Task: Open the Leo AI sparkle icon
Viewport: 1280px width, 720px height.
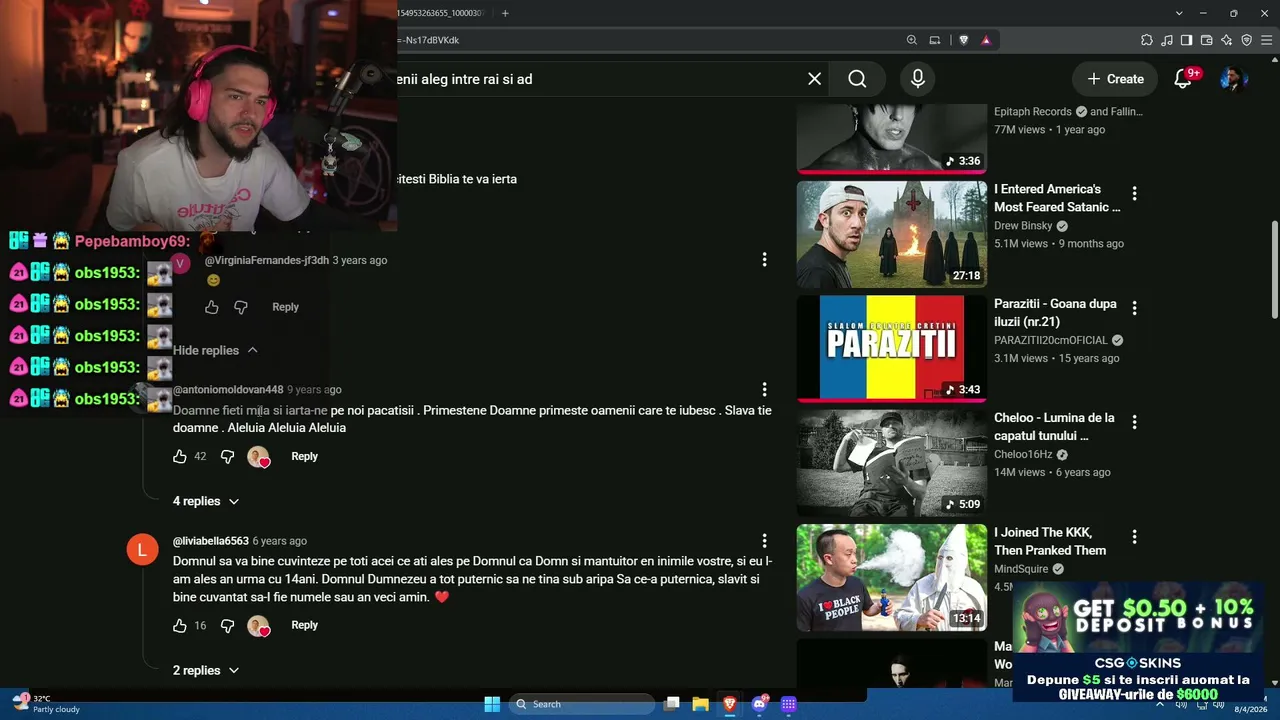Action: (x=1227, y=40)
